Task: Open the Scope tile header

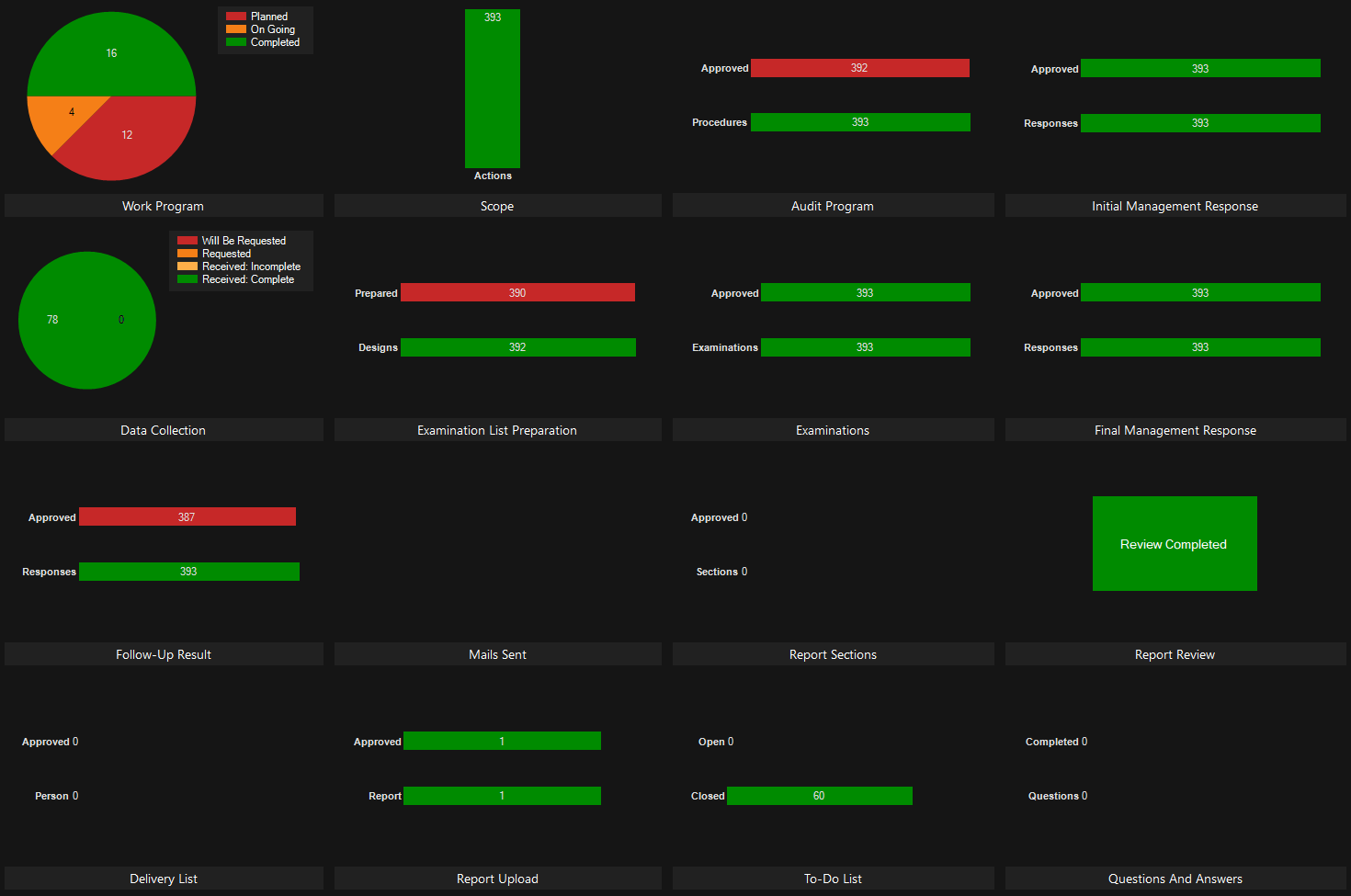Action: 497,206
